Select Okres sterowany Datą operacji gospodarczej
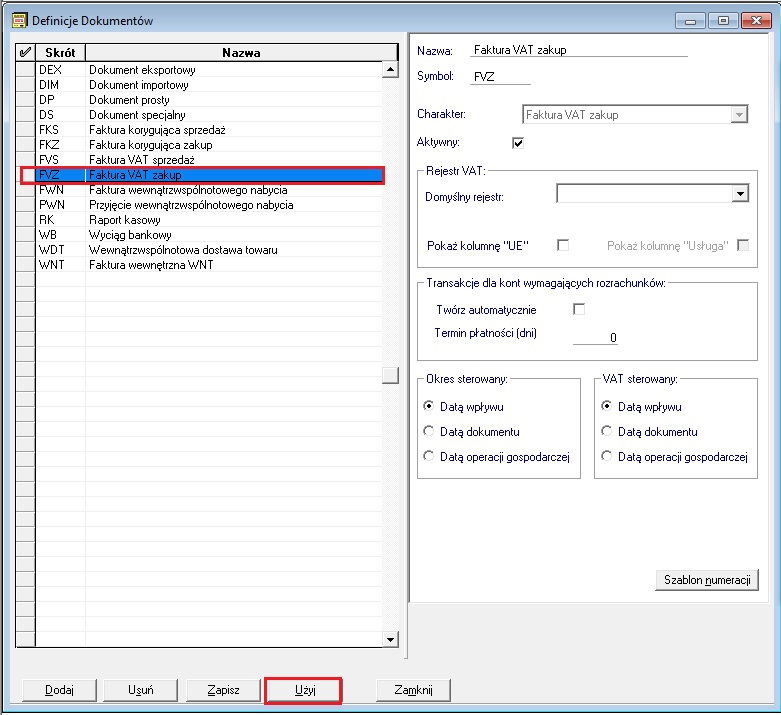This screenshot has height=715, width=781. click(x=428, y=456)
